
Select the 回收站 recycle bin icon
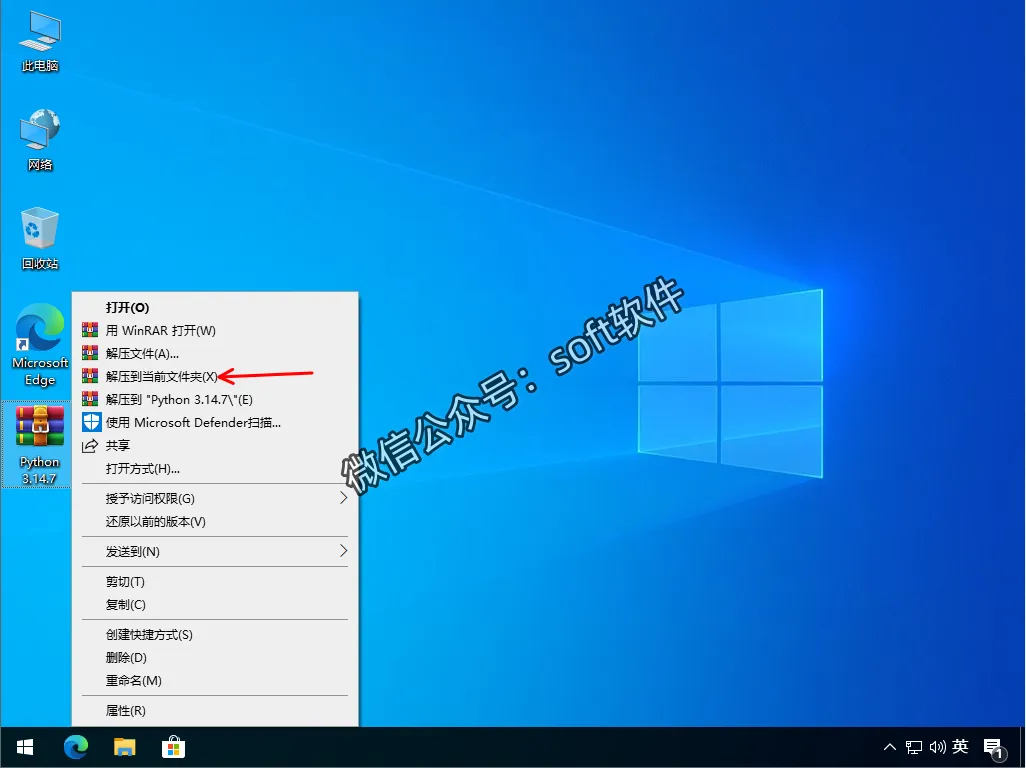pos(40,239)
